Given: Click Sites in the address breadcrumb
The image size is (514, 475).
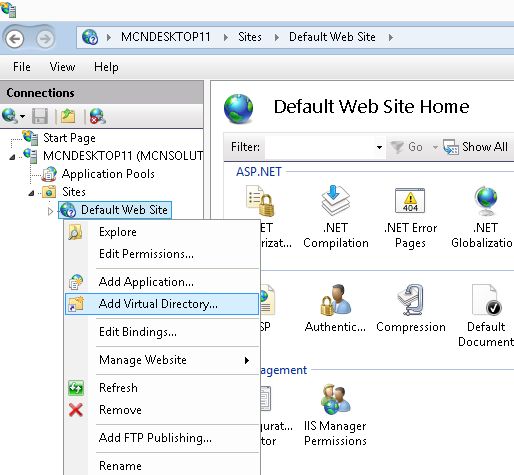Looking at the screenshot, I should [250, 37].
